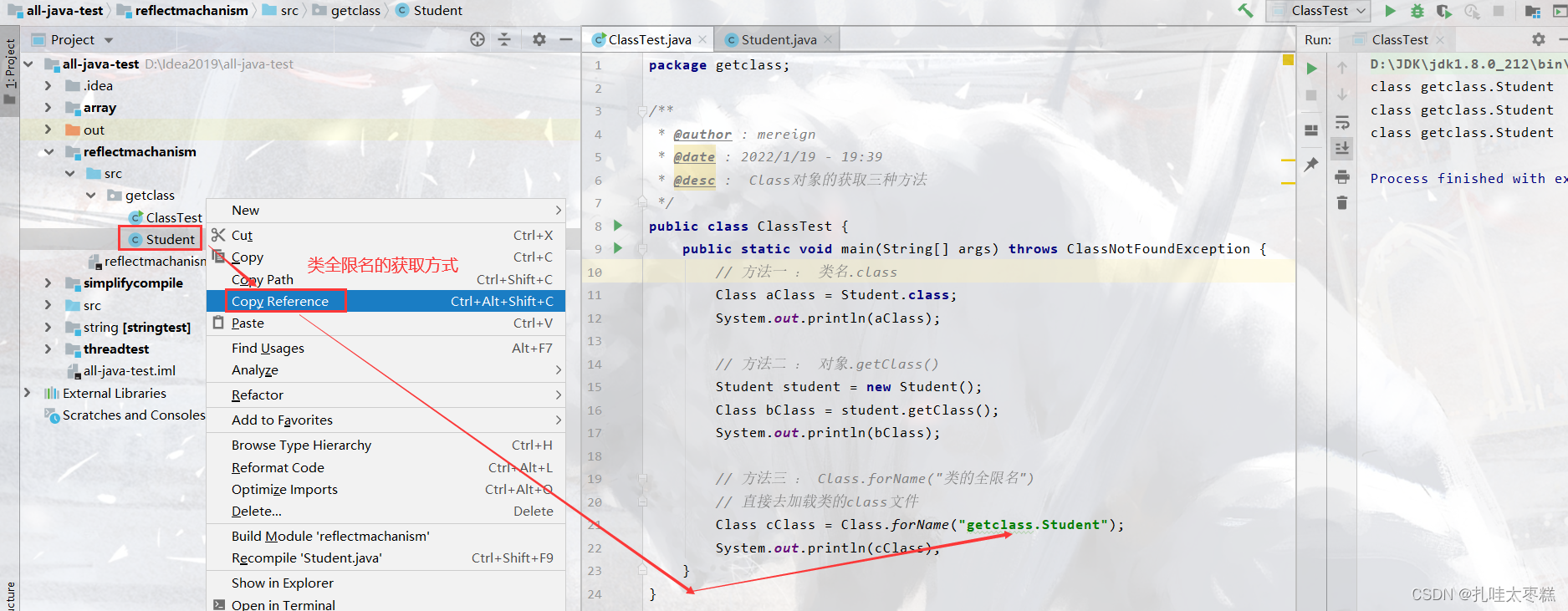Click the green hammer Build Project icon
This screenshot has height=611, width=1568.
pos(1245,11)
